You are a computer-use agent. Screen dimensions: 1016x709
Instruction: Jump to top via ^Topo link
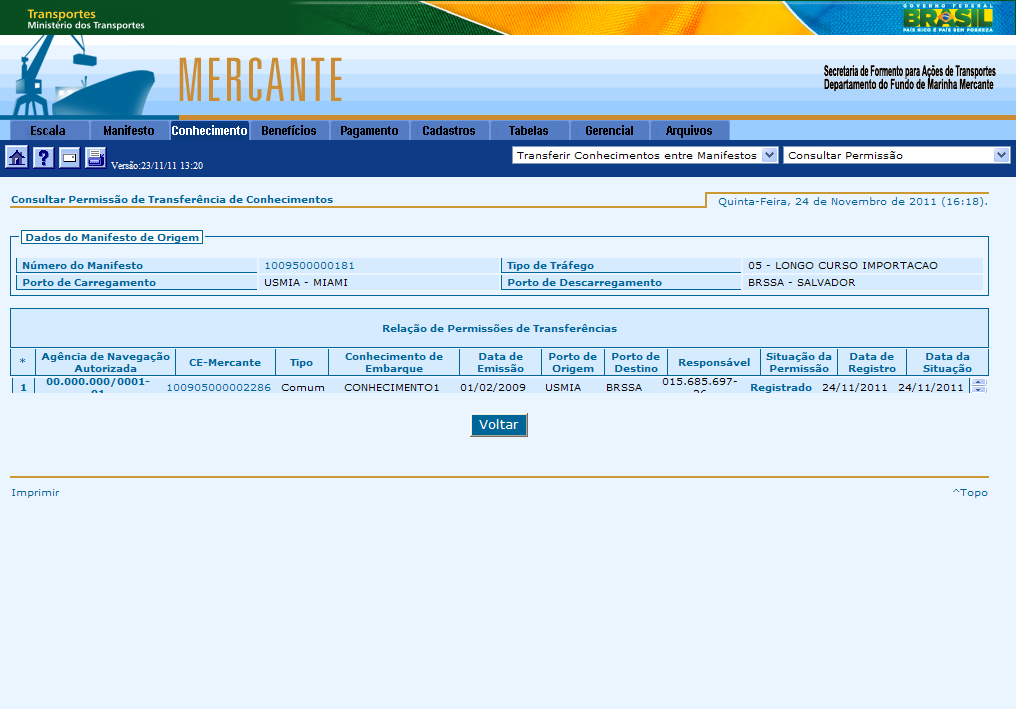tap(970, 492)
